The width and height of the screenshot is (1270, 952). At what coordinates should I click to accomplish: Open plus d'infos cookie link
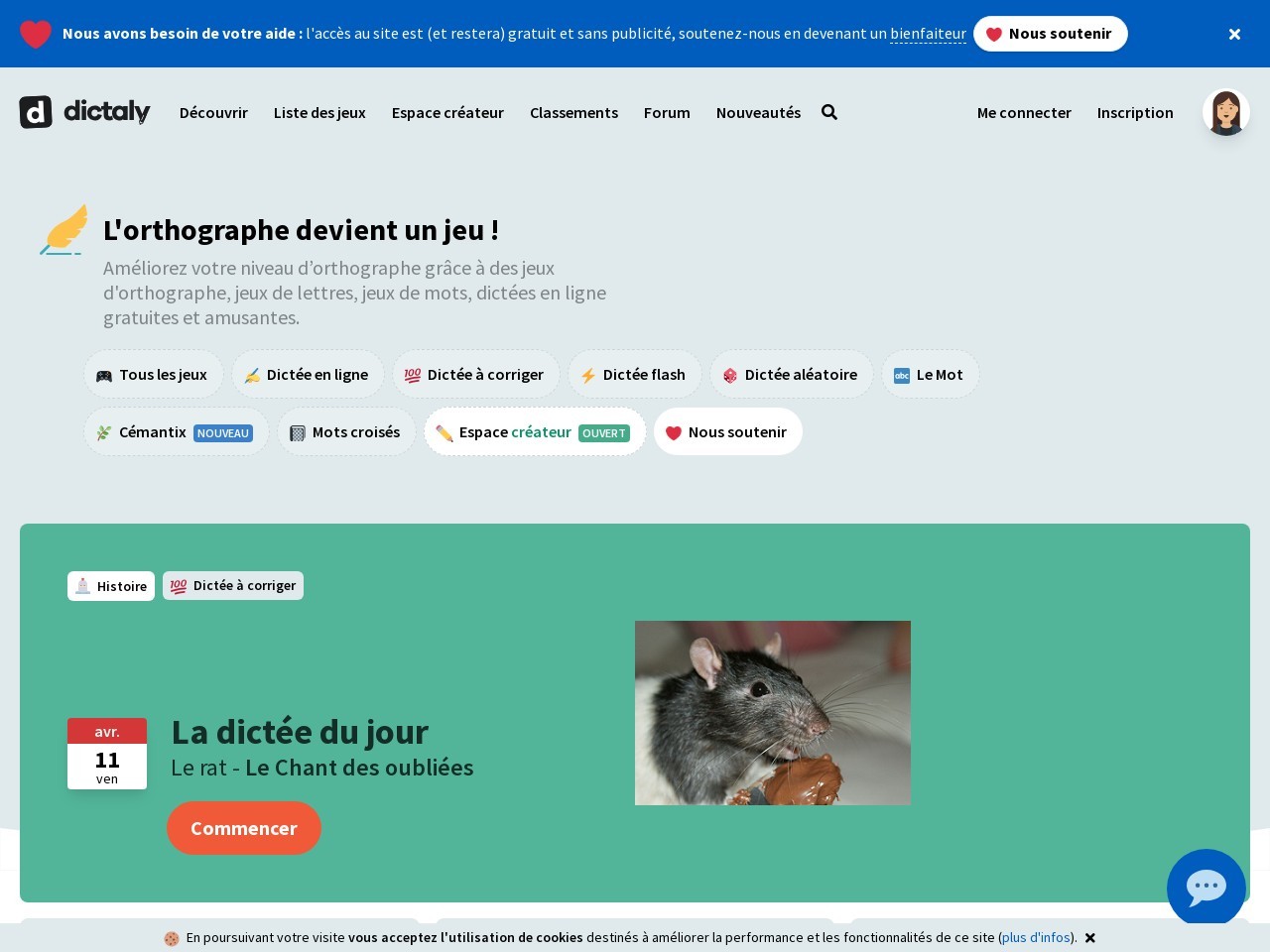click(1036, 937)
